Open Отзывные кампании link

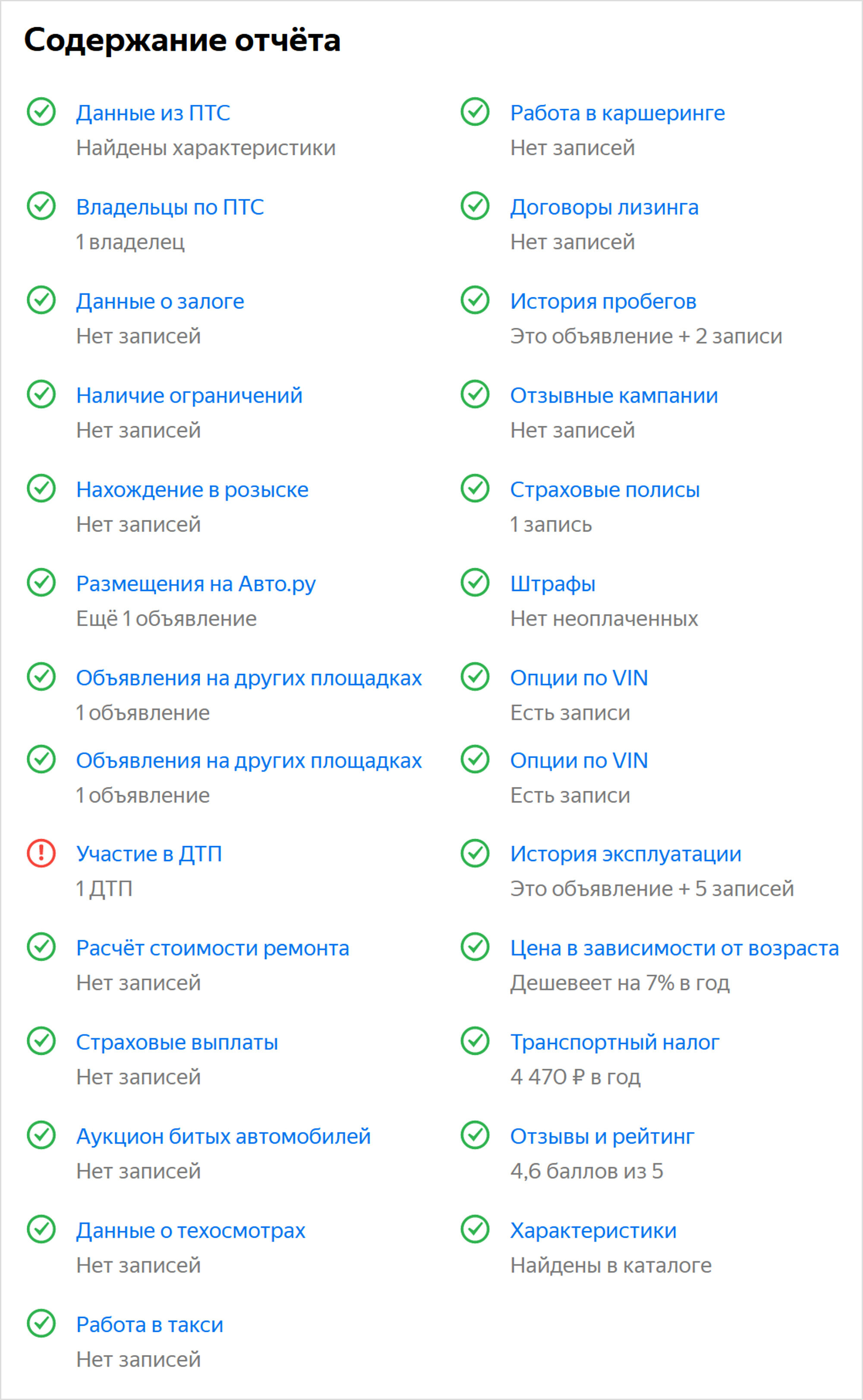coord(614,395)
